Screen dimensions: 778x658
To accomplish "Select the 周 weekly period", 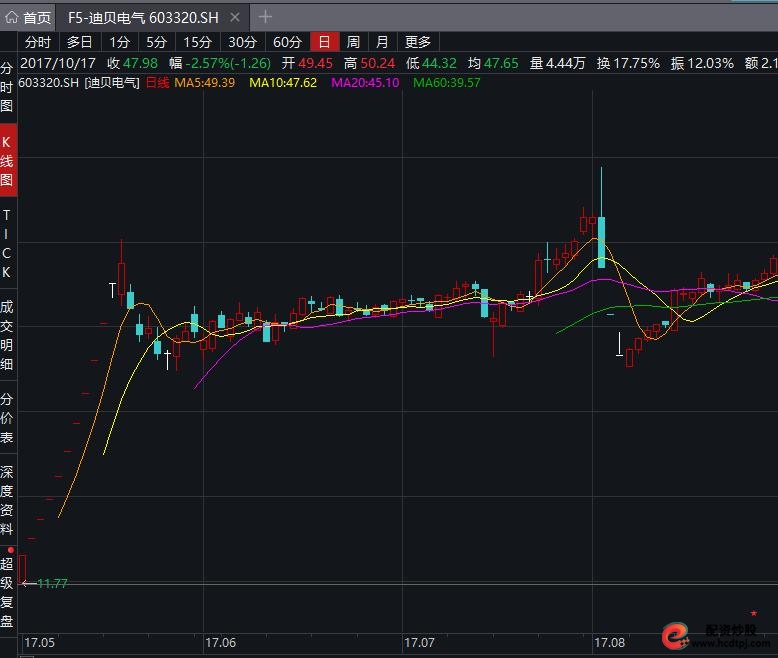I will point(353,42).
